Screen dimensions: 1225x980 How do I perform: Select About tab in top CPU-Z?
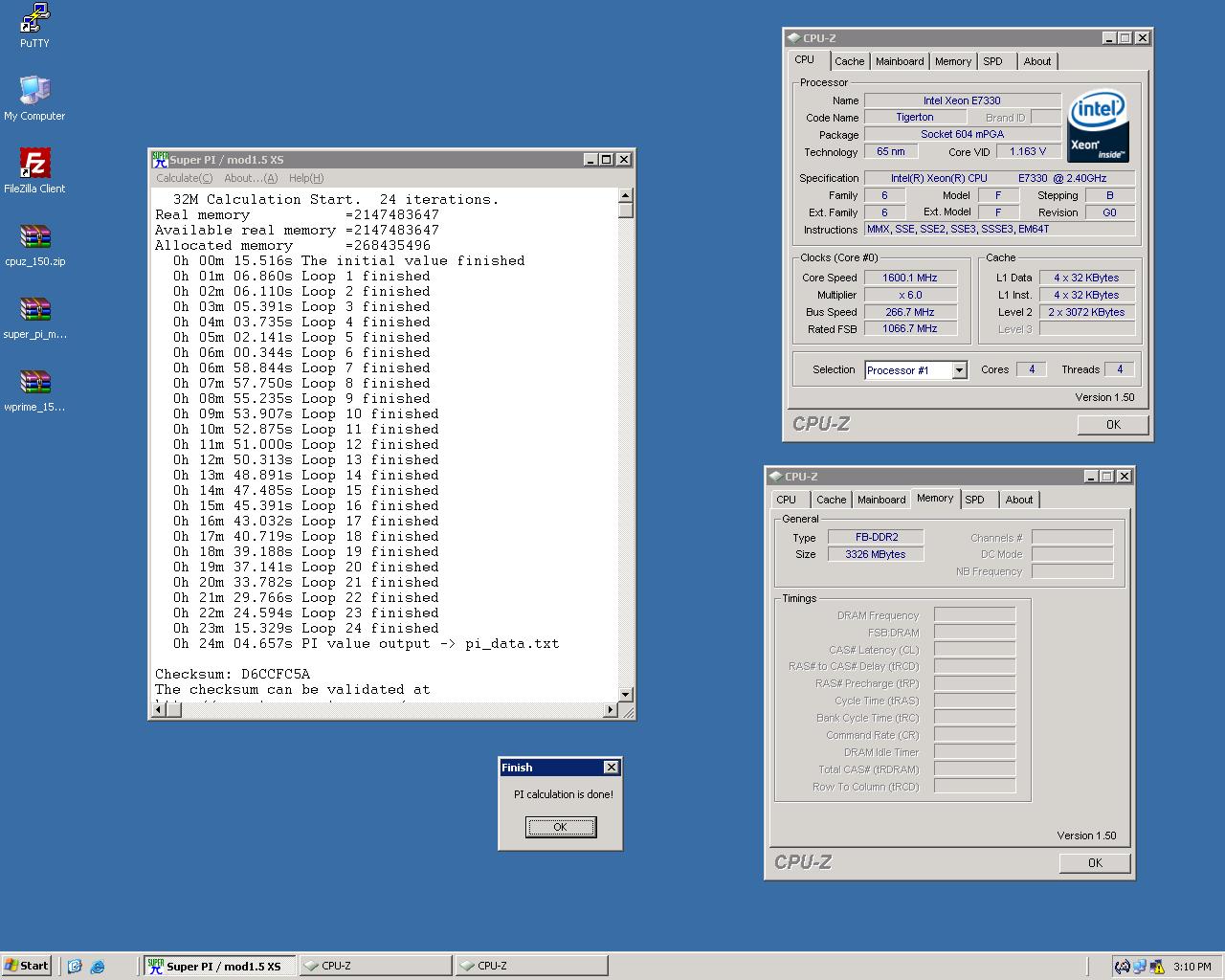(1036, 61)
